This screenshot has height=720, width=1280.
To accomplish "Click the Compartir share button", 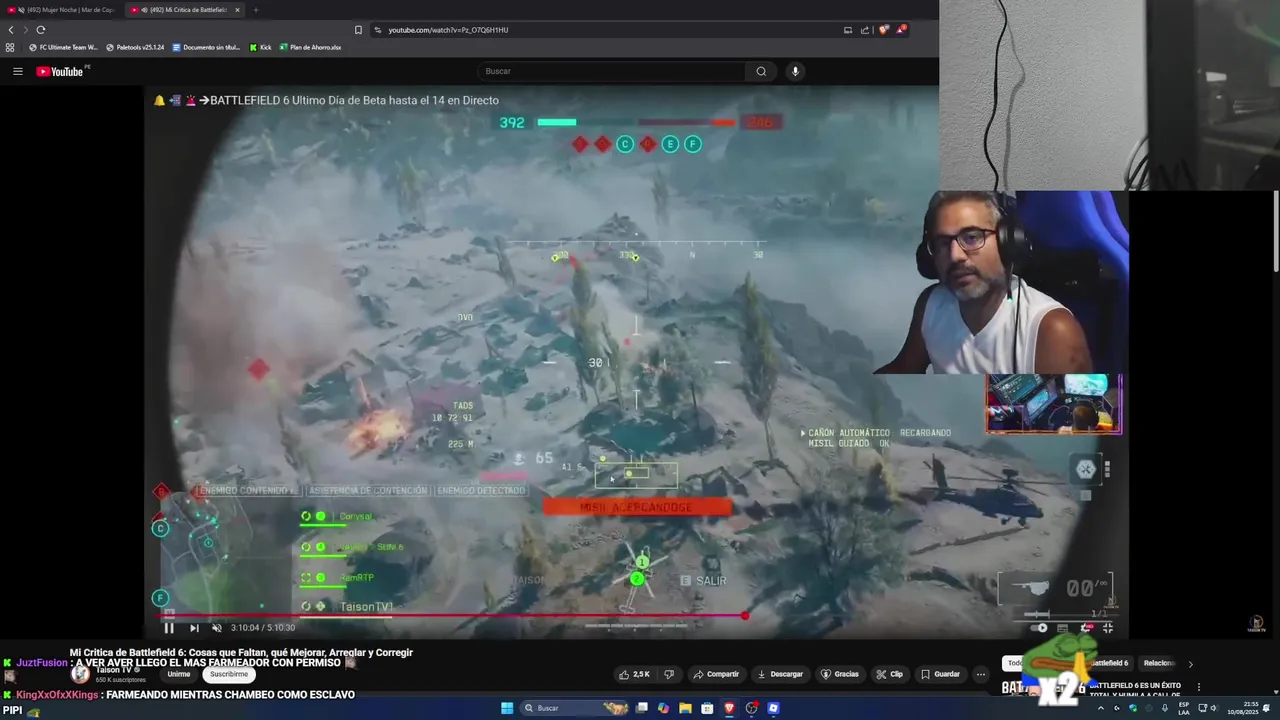I will 716,674.
